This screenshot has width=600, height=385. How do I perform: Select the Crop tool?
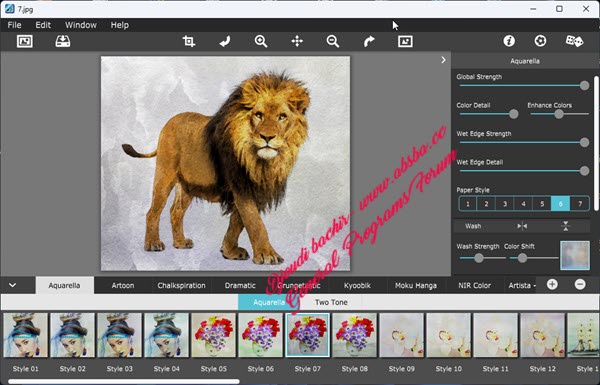pos(189,41)
